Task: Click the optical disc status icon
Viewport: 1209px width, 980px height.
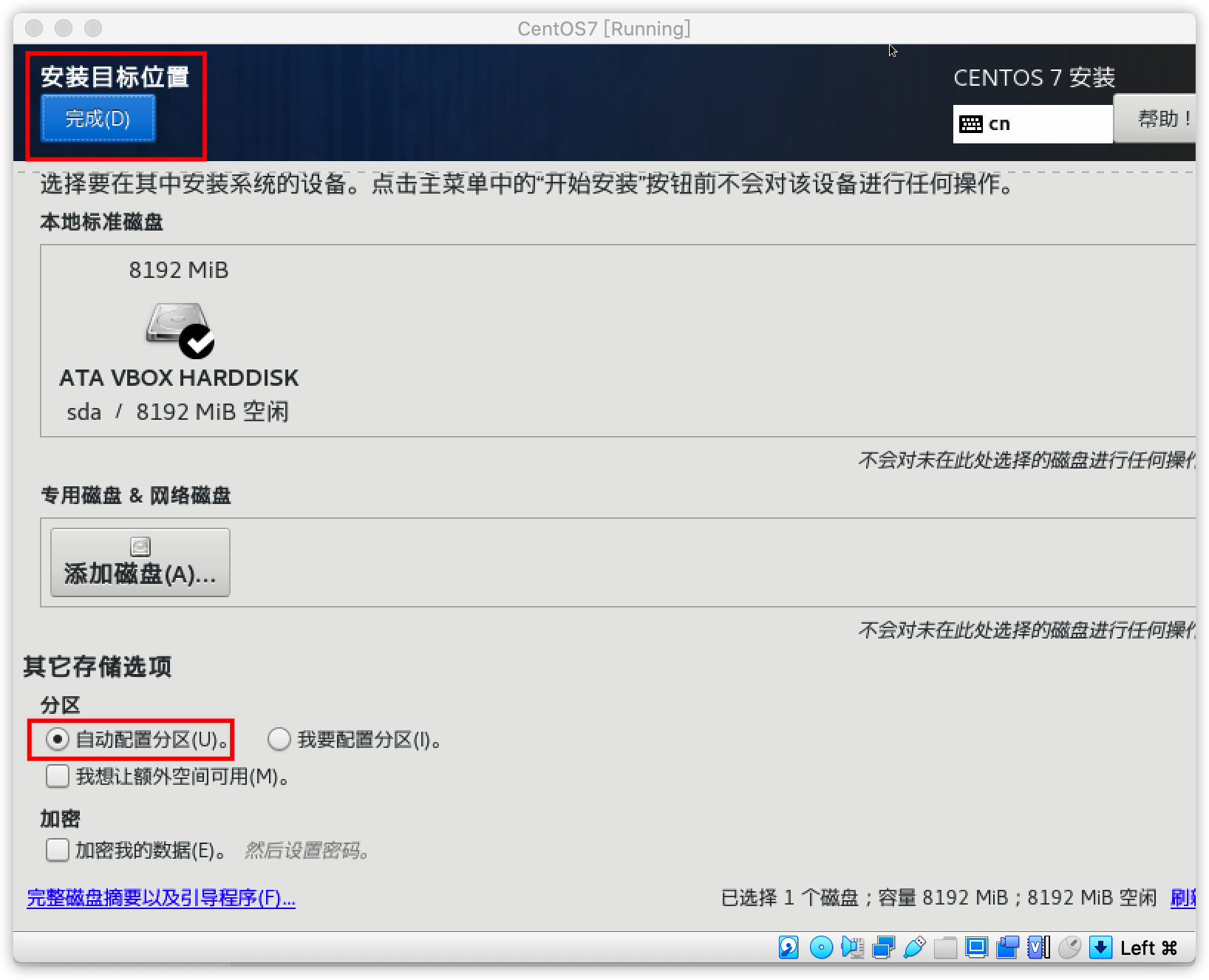Action: pyautogui.click(x=820, y=947)
